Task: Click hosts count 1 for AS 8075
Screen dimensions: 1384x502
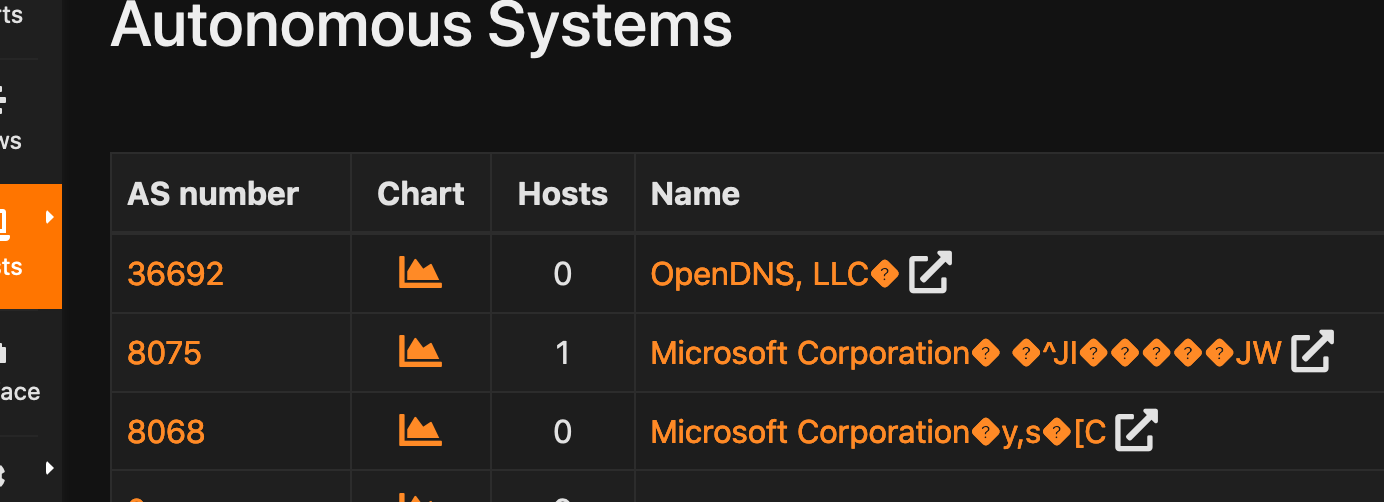Action: pos(563,353)
